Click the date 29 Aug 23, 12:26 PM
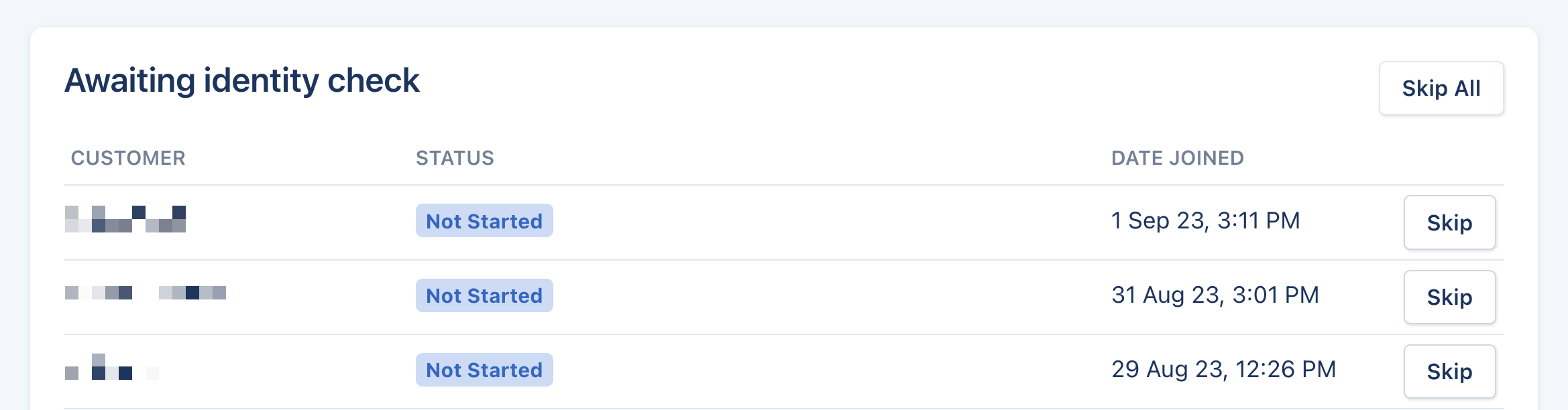The image size is (1568, 410). point(1223,369)
